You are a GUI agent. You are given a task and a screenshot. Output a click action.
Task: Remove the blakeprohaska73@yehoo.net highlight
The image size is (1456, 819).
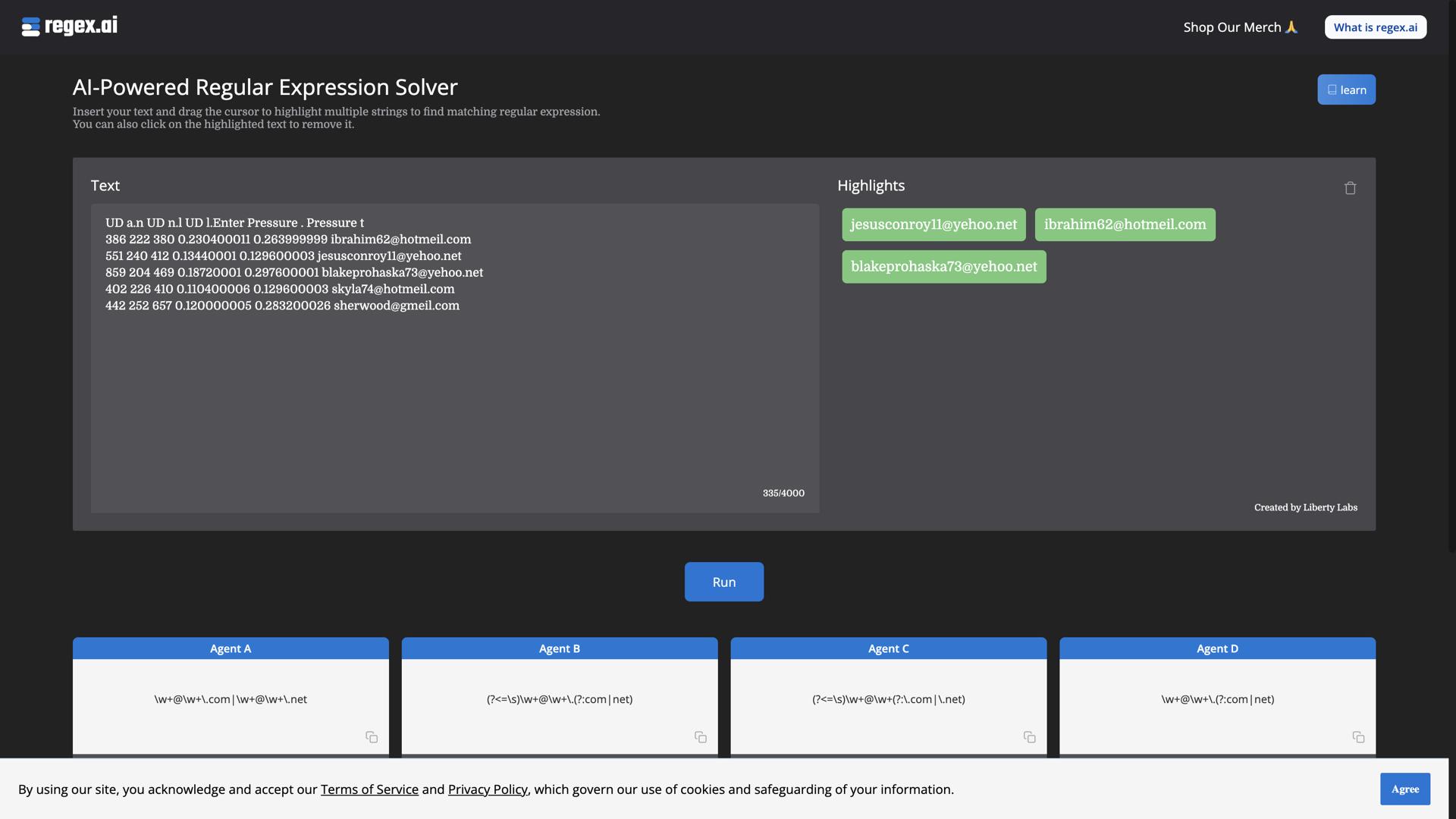coord(943,266)
